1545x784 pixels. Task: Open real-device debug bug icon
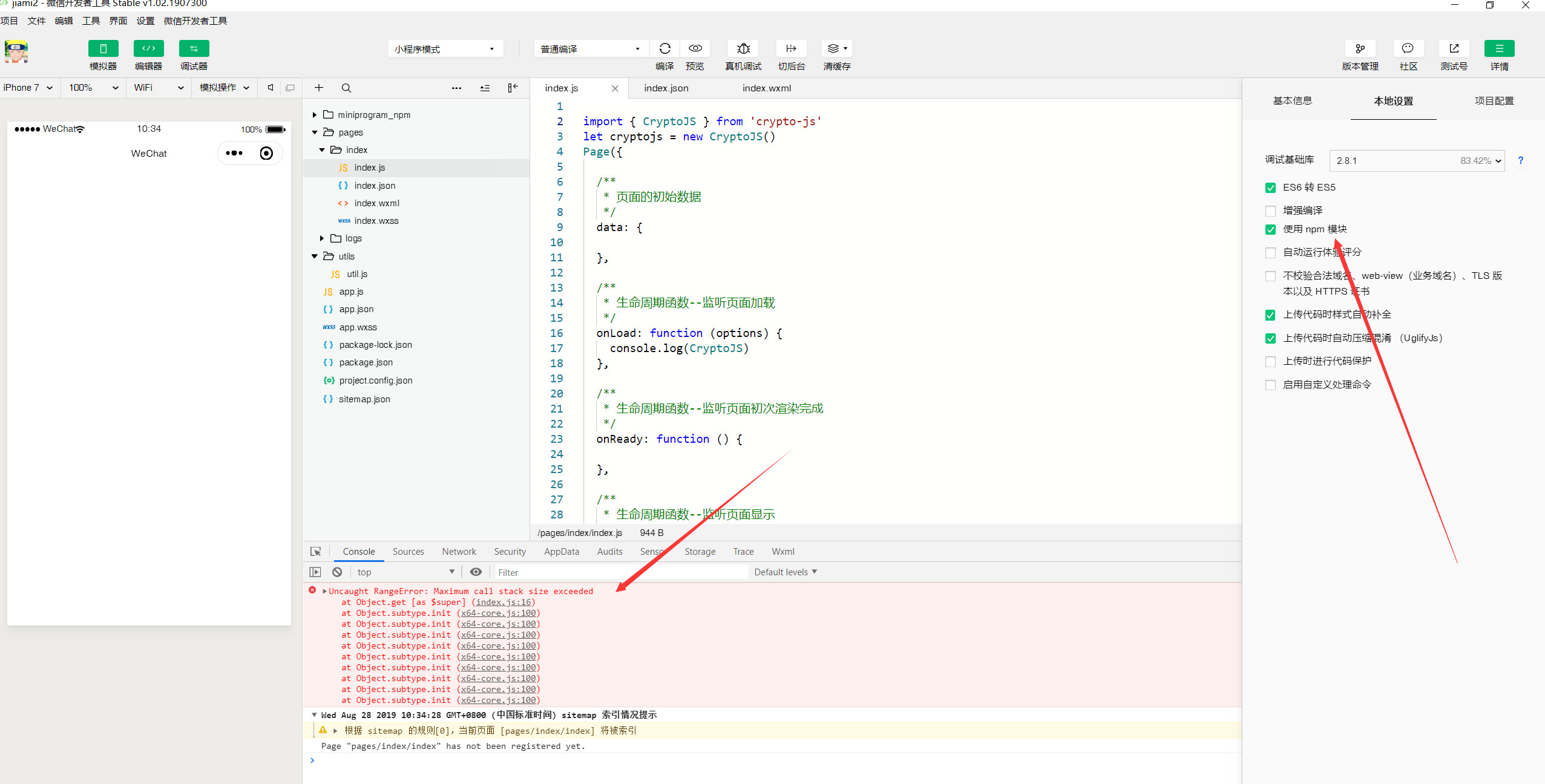click(x=743, y=48)
